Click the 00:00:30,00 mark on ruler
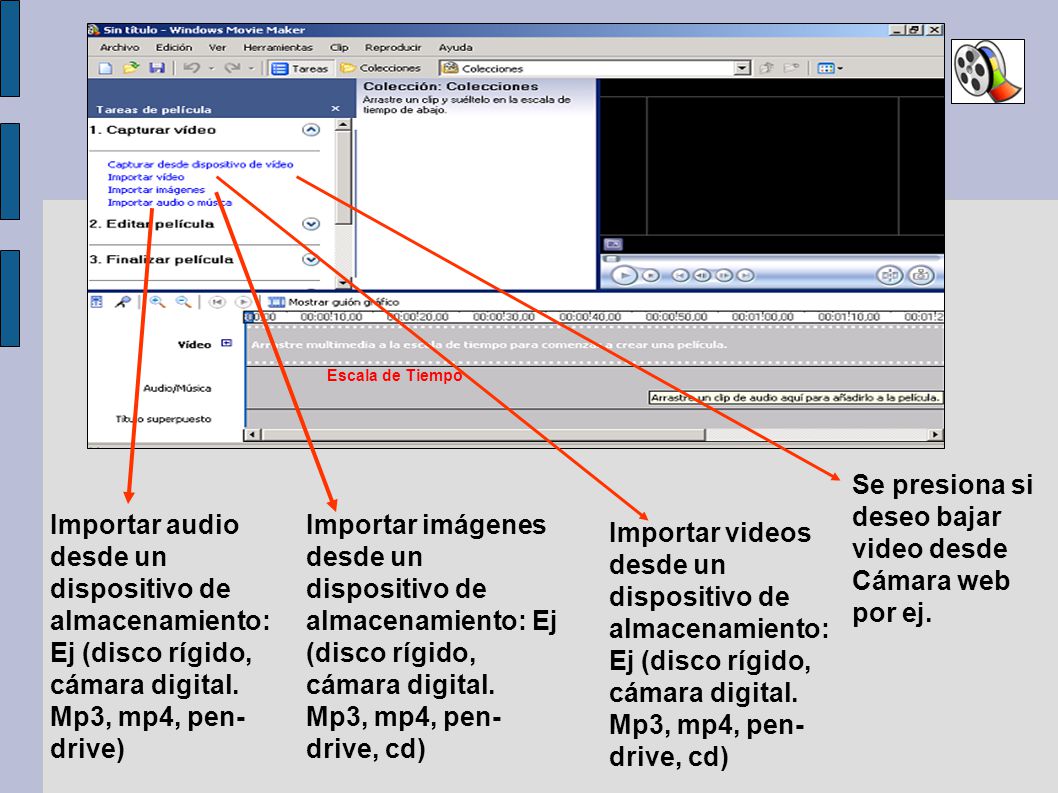The width and height of the screenshot is (1058, 793). (503, 317)
